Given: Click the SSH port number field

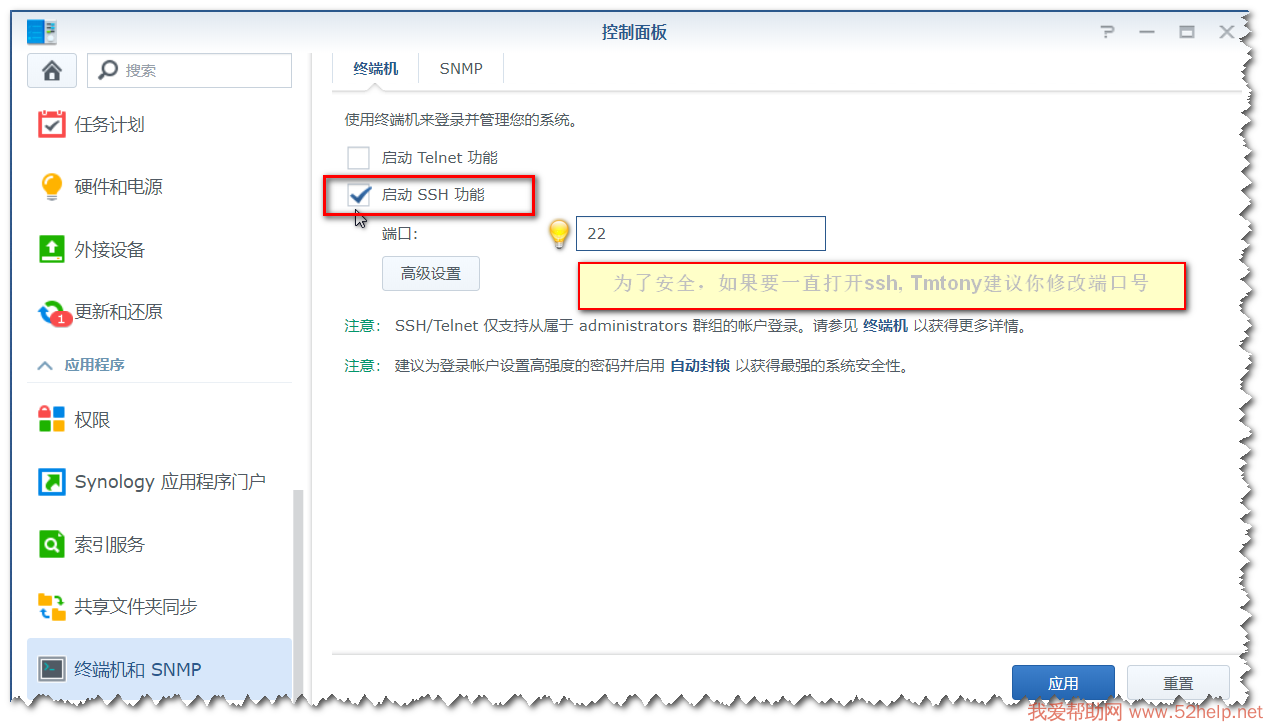Looking at the screenshot, I should (700, 234).
